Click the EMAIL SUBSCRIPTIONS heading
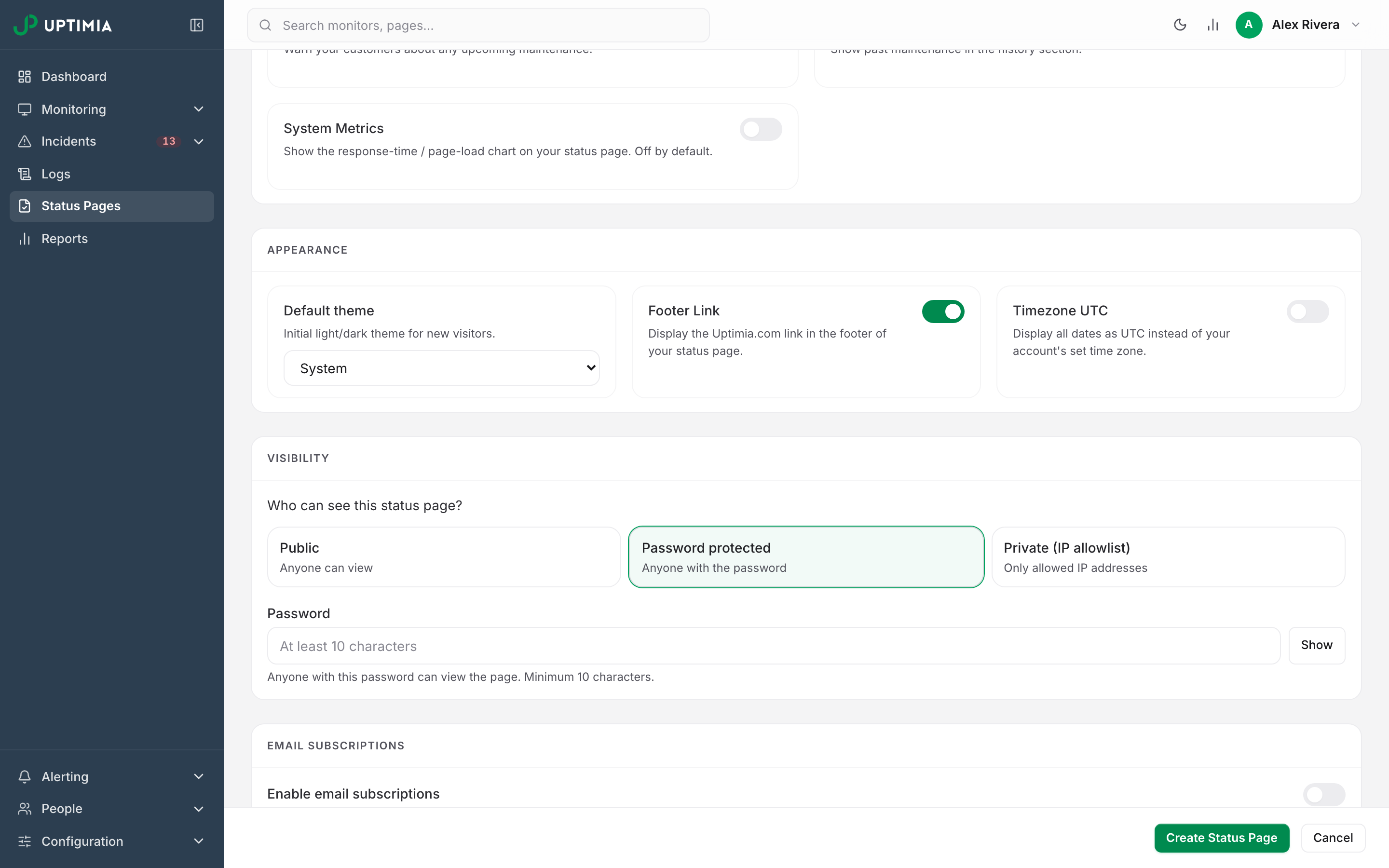 pyautogui.click(x=336, y=746)
